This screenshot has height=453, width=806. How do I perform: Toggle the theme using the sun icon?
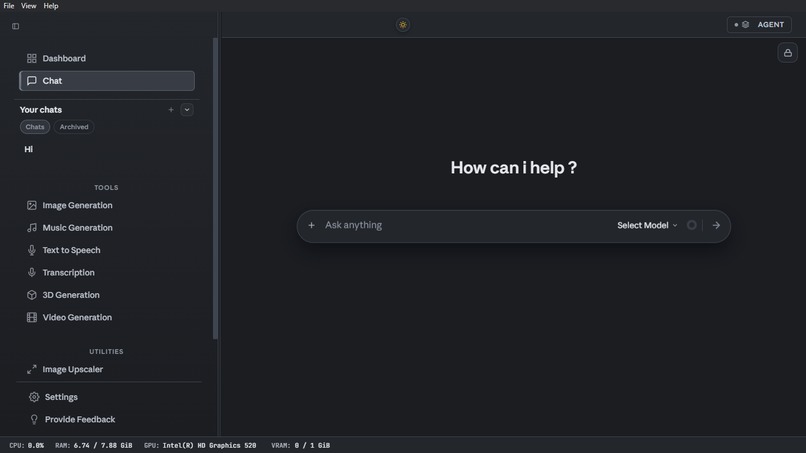pyautogui.click(x=403, y=25)
